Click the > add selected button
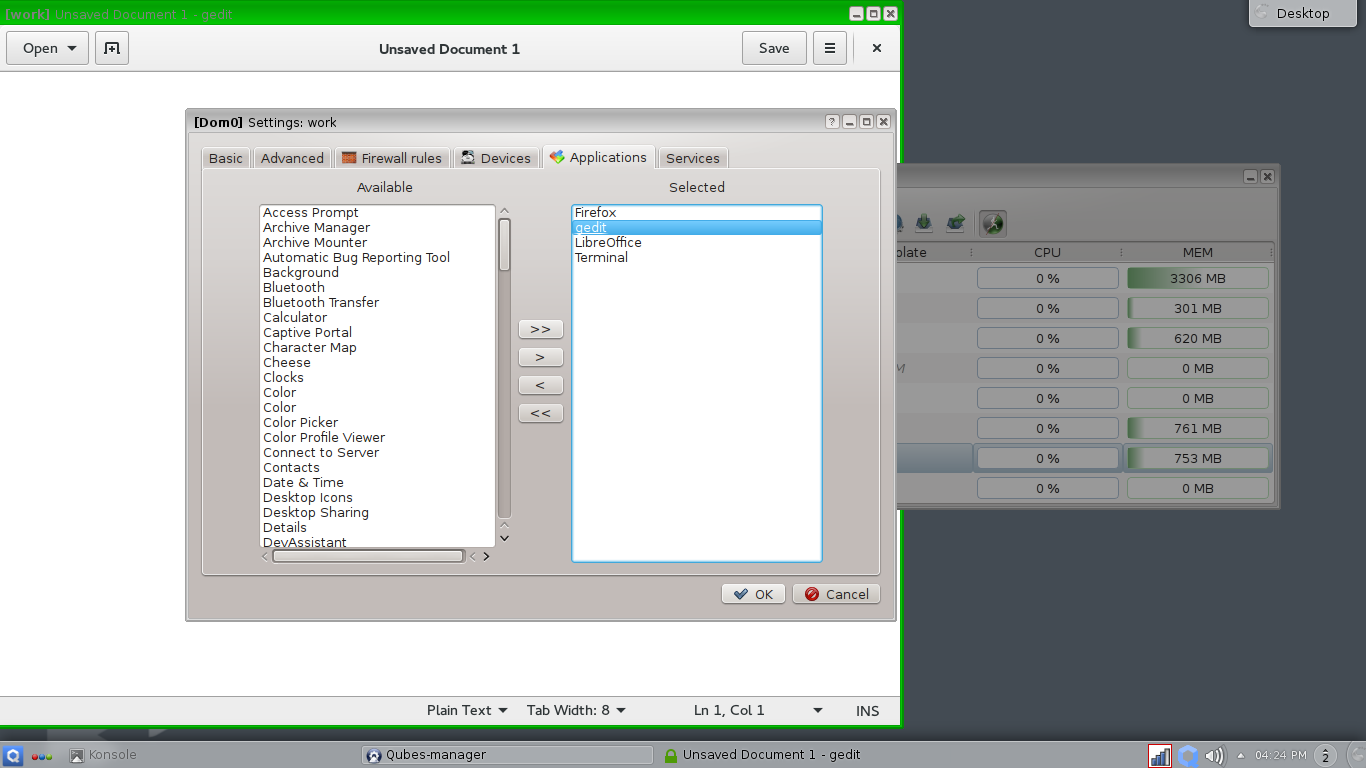This screenshot has height=768, width=1366. point(540,357)
